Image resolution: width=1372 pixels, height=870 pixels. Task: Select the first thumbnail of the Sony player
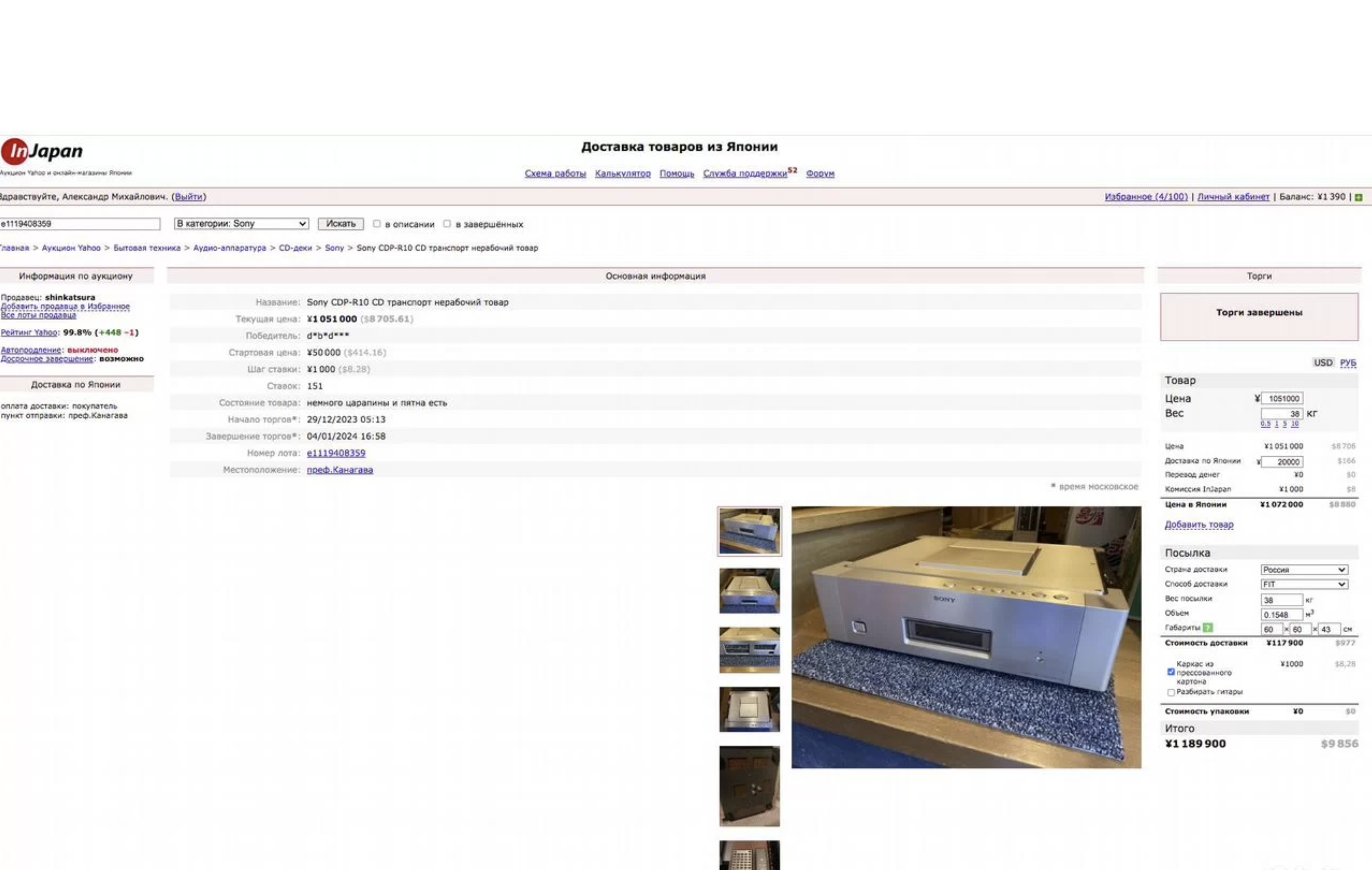749,532
